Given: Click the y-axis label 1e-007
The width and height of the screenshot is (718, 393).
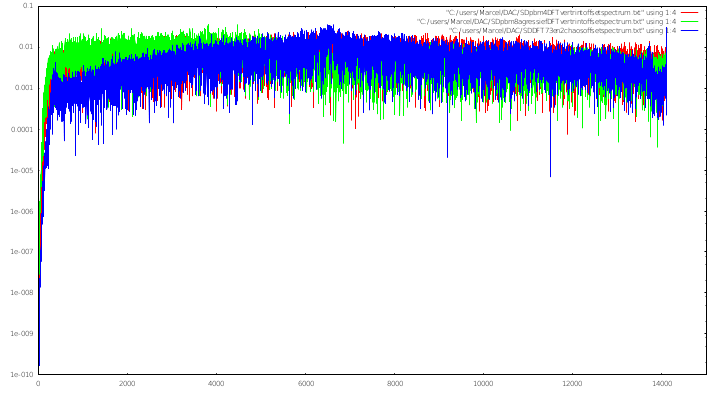Looking at the screenshot, I should tap(22, 251).
